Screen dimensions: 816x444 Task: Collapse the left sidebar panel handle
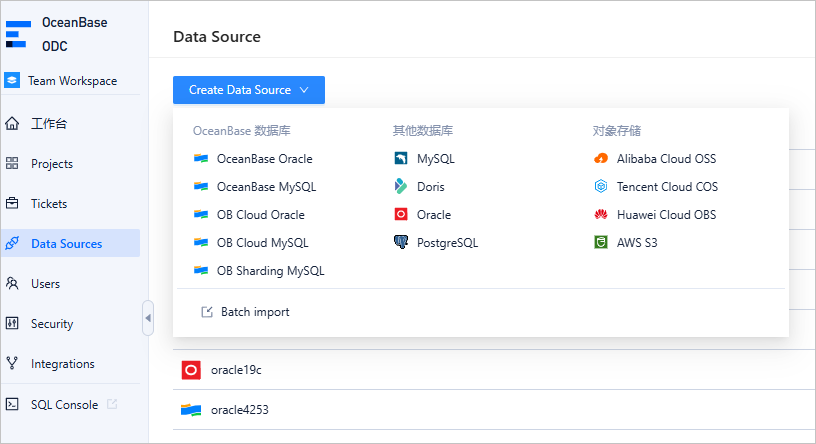(148, 318)
